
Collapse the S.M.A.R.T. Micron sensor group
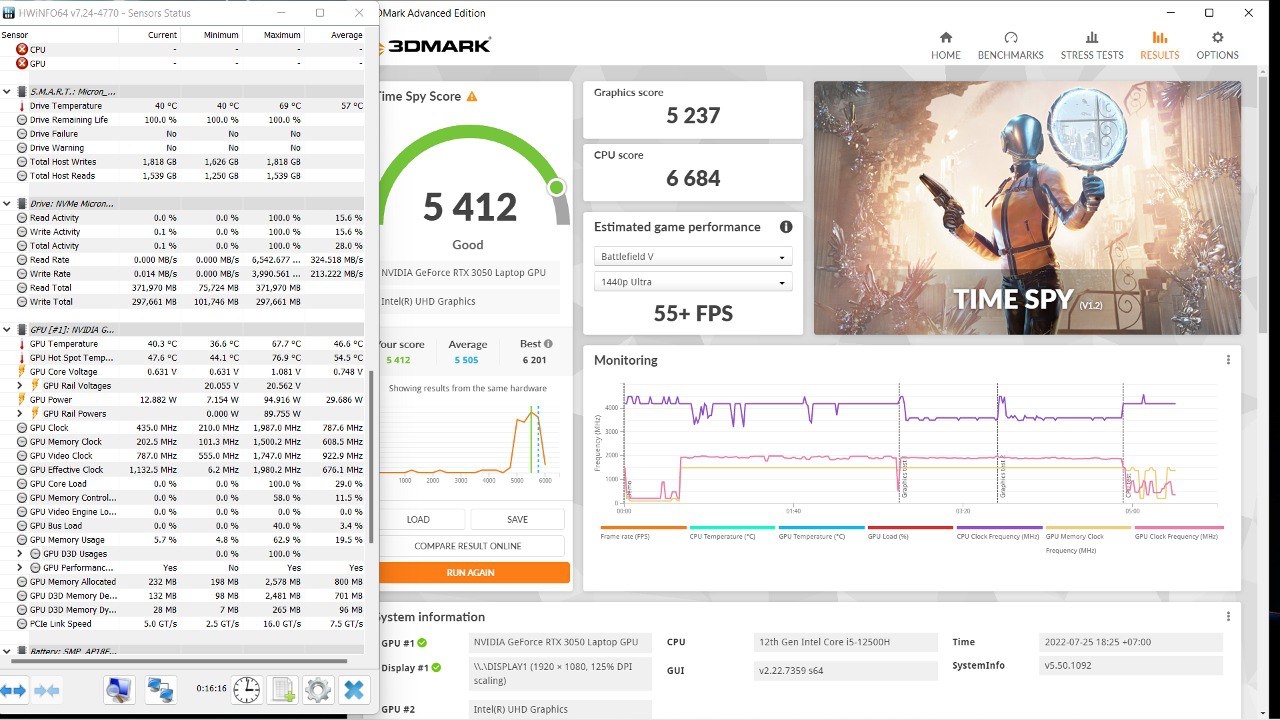(7, 91)
